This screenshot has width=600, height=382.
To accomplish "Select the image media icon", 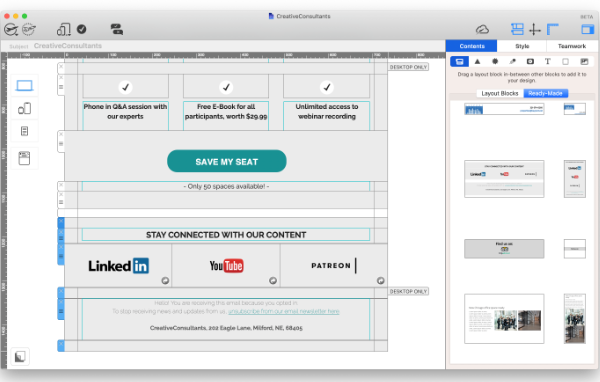I will coord(584,61).
